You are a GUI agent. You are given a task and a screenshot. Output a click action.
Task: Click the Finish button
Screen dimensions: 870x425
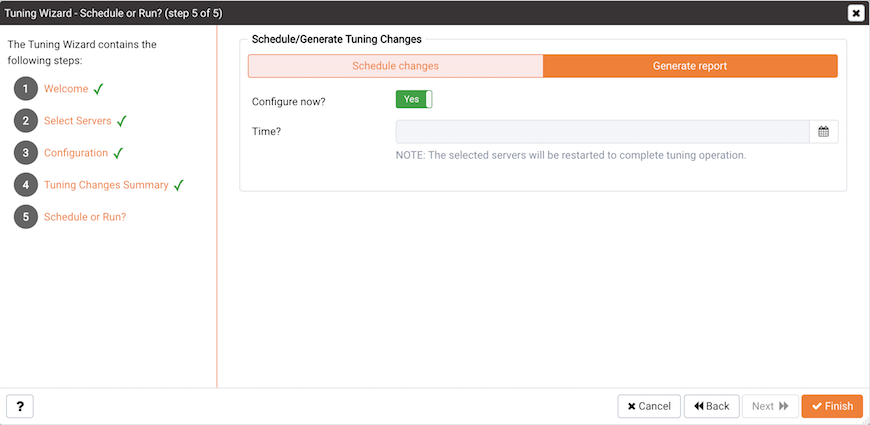click(832, 406)
